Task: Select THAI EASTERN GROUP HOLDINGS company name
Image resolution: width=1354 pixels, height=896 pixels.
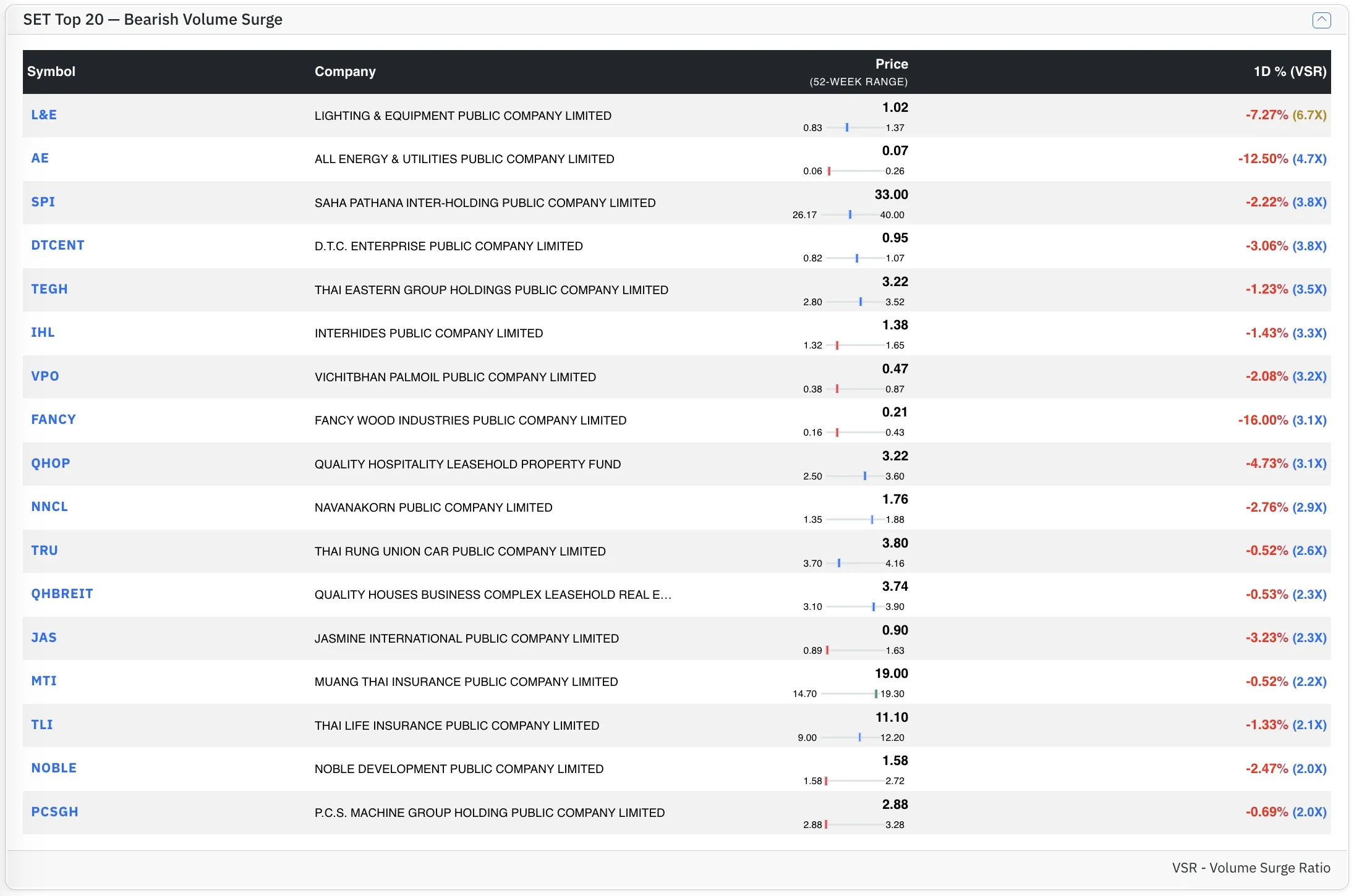Action: click(x=492, y=290)
